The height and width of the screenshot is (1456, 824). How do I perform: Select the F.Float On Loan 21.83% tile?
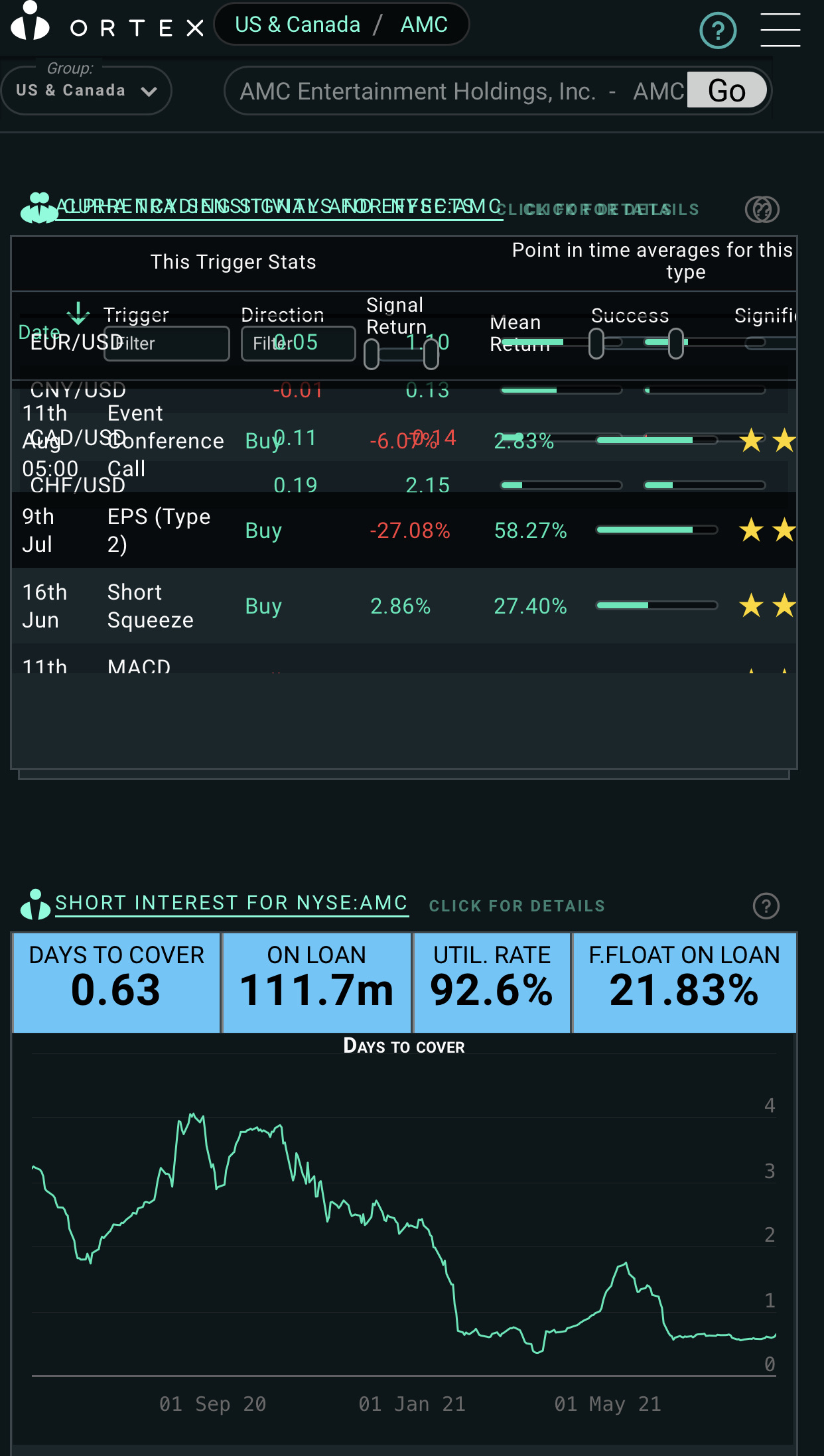coord(684,982)
